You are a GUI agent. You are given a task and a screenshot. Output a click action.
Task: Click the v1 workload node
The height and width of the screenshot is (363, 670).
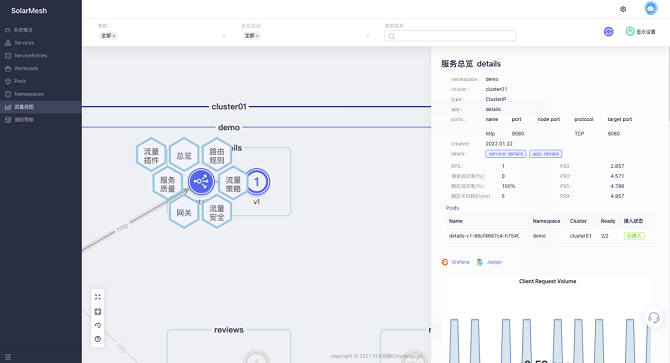tap(257, 182)
